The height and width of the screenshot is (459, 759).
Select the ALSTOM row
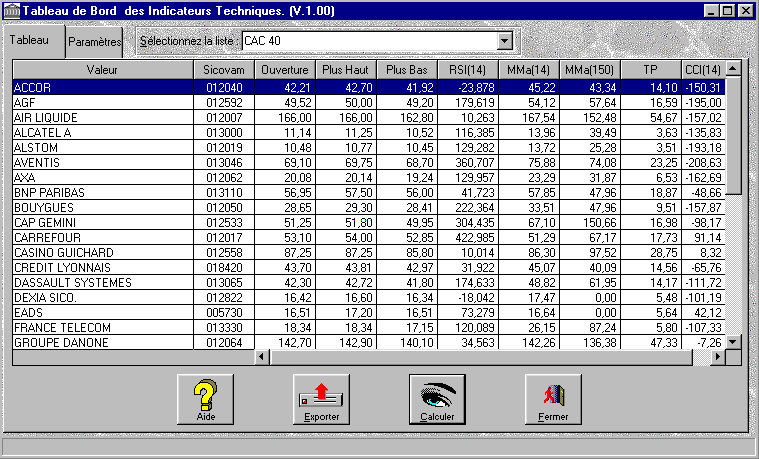coord(369,147)
